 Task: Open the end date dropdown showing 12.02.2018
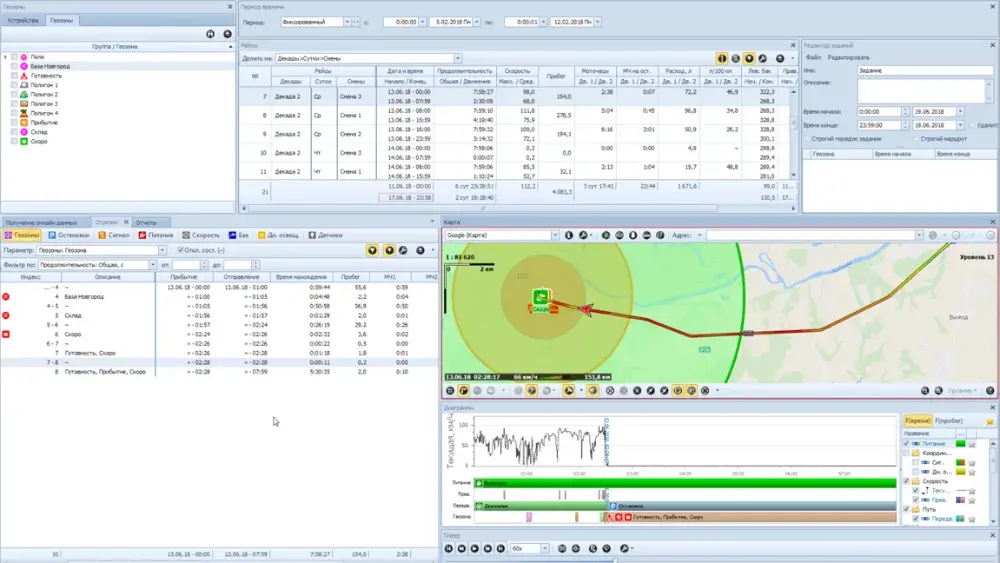pyautogui.click(x=598, y=22)
